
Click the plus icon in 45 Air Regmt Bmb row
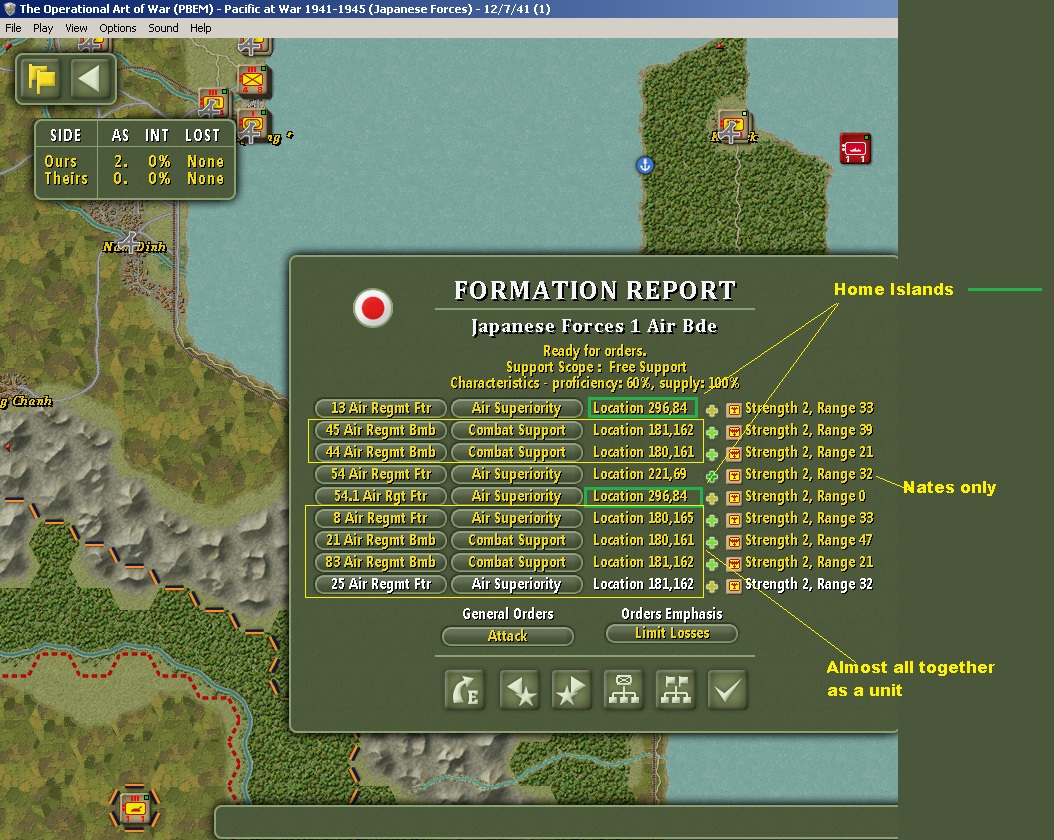point(712,432)
